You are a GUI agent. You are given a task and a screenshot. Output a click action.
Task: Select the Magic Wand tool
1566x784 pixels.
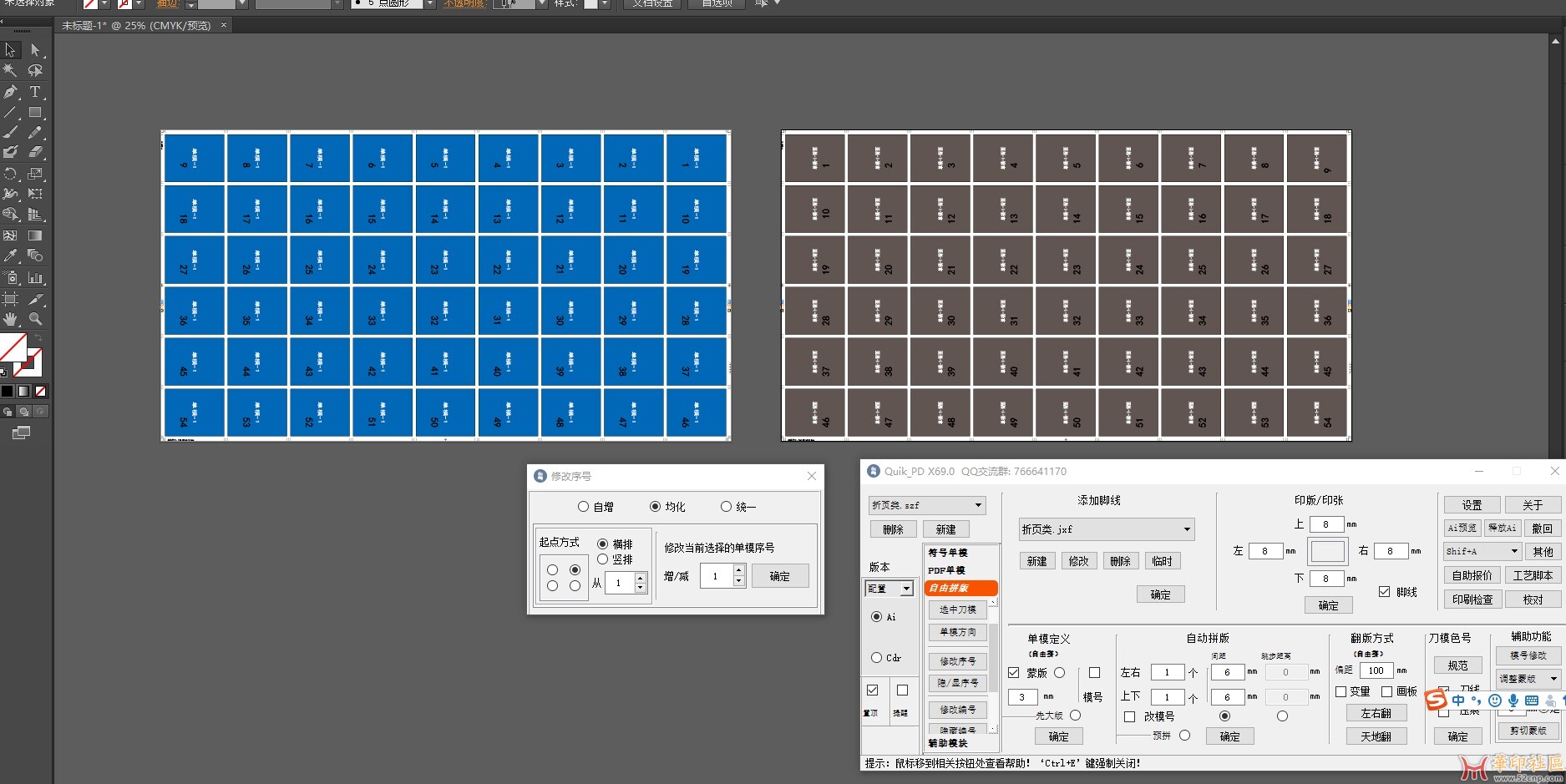(10, 71)
